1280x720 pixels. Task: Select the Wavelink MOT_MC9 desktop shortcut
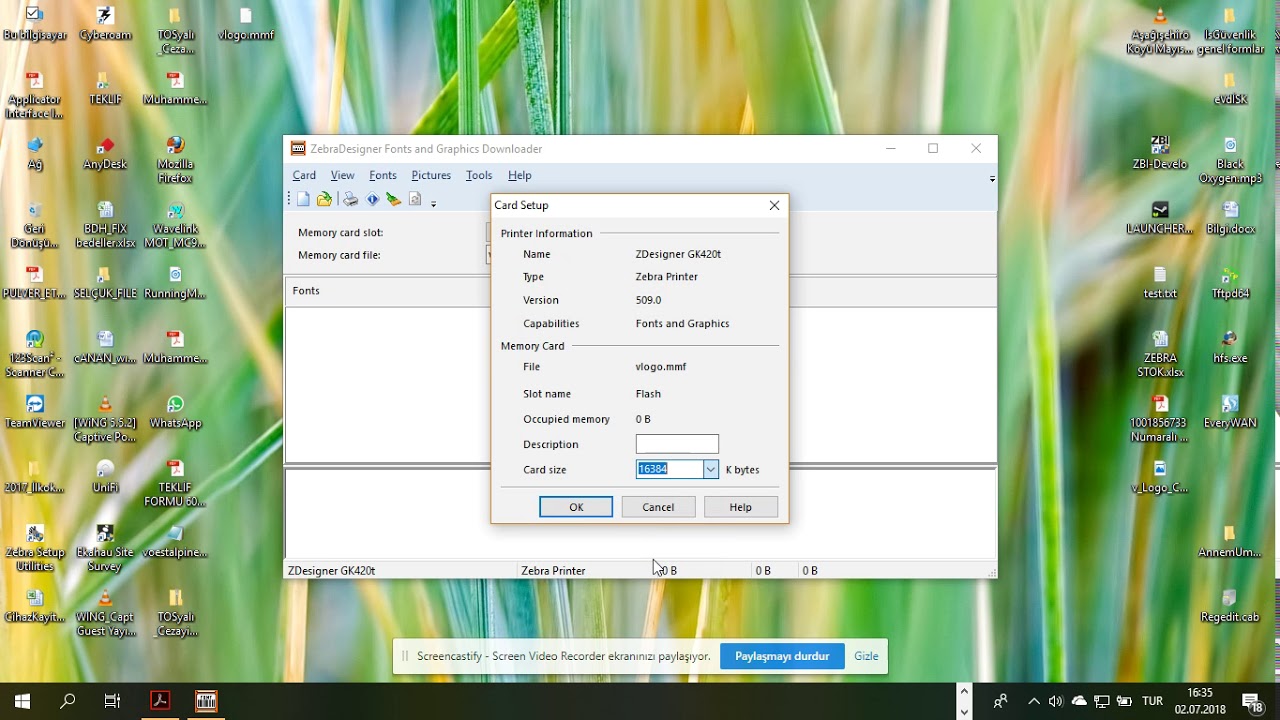(x=175, y=225)
